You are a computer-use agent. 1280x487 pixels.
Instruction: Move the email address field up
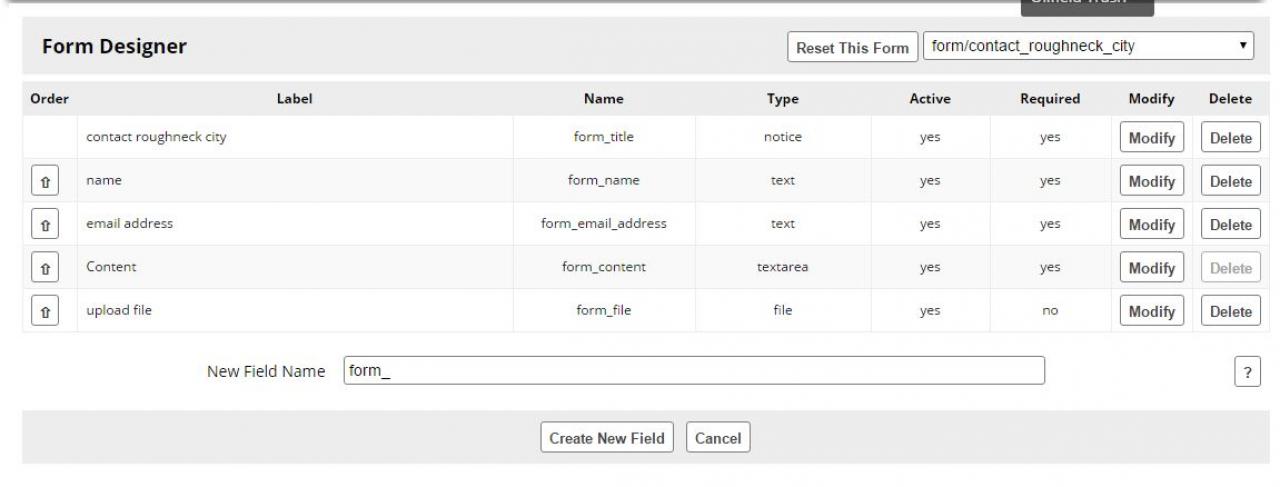point(45,225)
